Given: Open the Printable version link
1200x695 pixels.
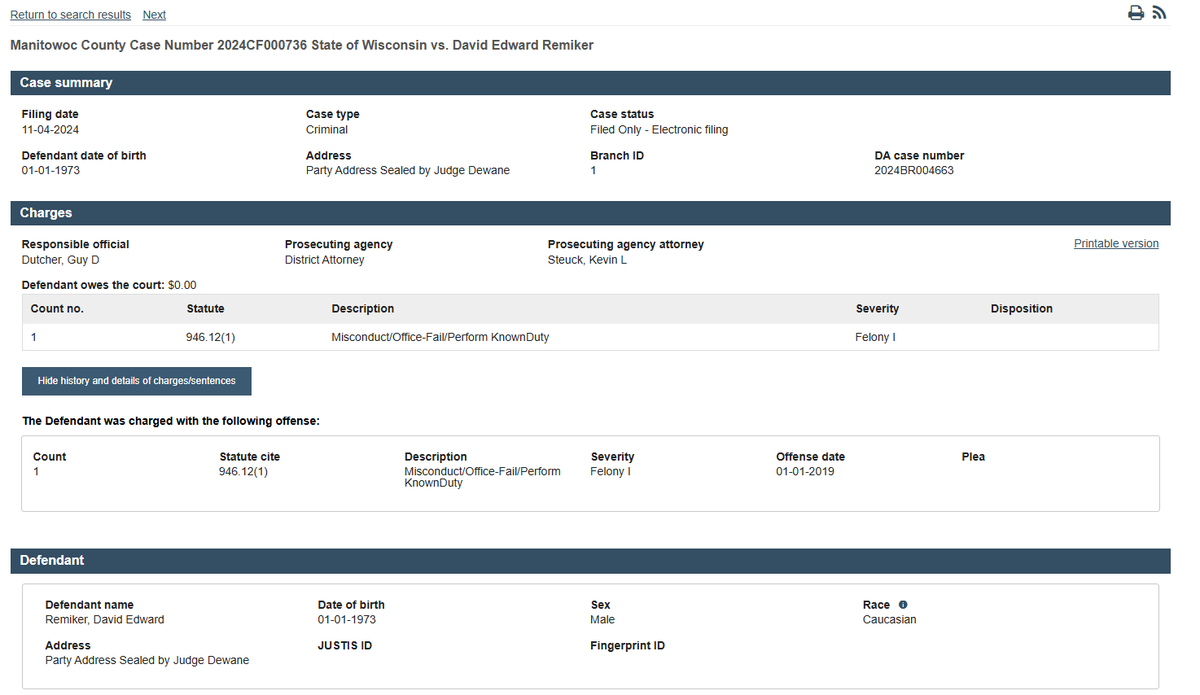Looking at the screenshot, I should (x=1116, y=244).
